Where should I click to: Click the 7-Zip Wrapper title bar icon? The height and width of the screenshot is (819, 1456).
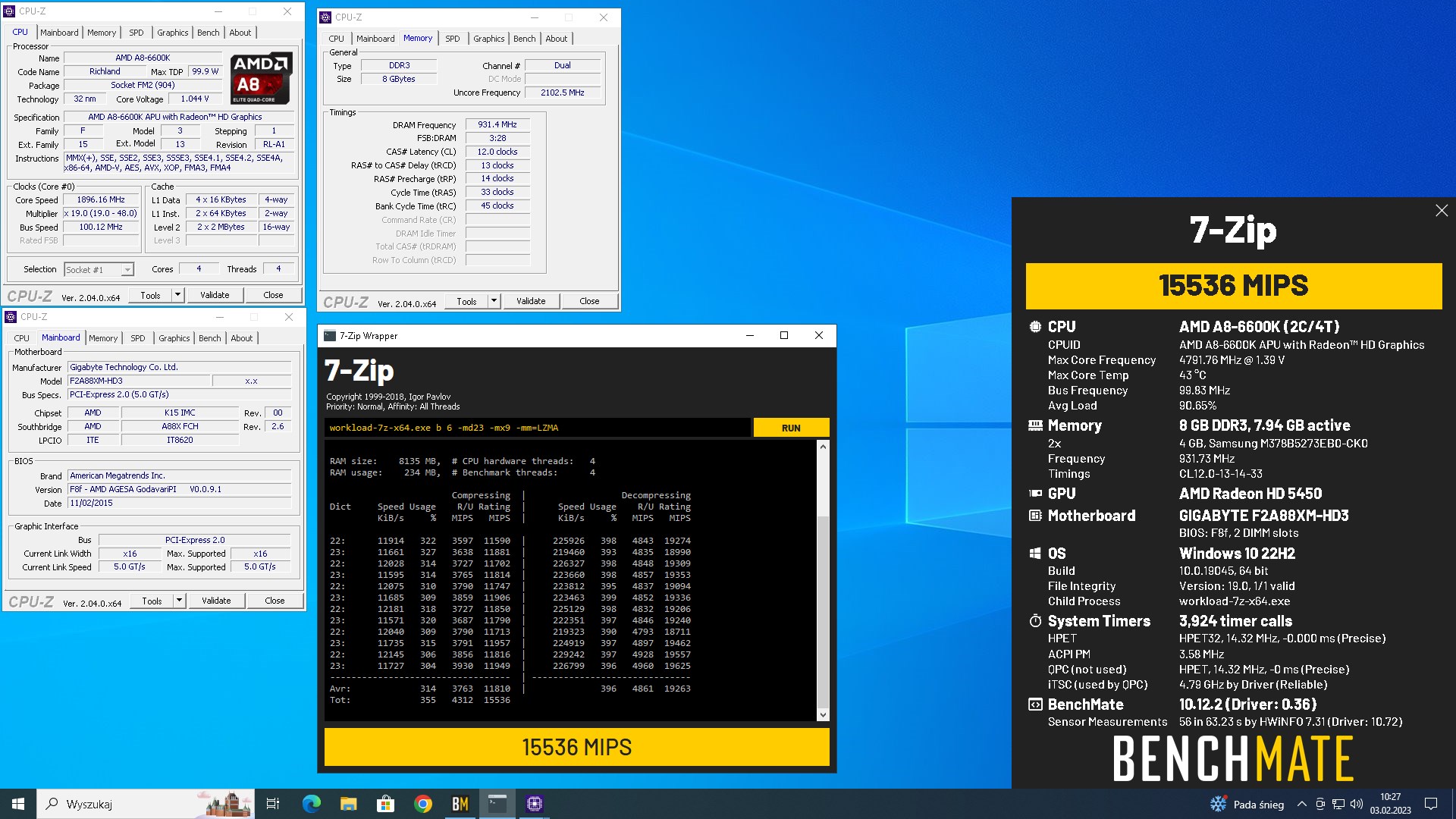tap(330, 336)
